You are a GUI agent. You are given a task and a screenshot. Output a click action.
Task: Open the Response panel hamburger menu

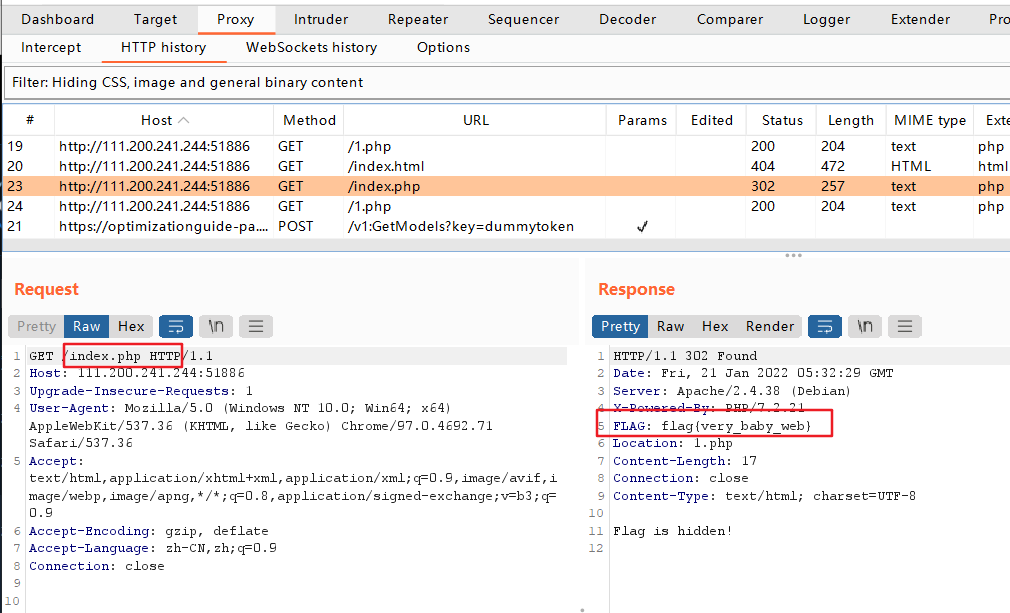point(905,326)
